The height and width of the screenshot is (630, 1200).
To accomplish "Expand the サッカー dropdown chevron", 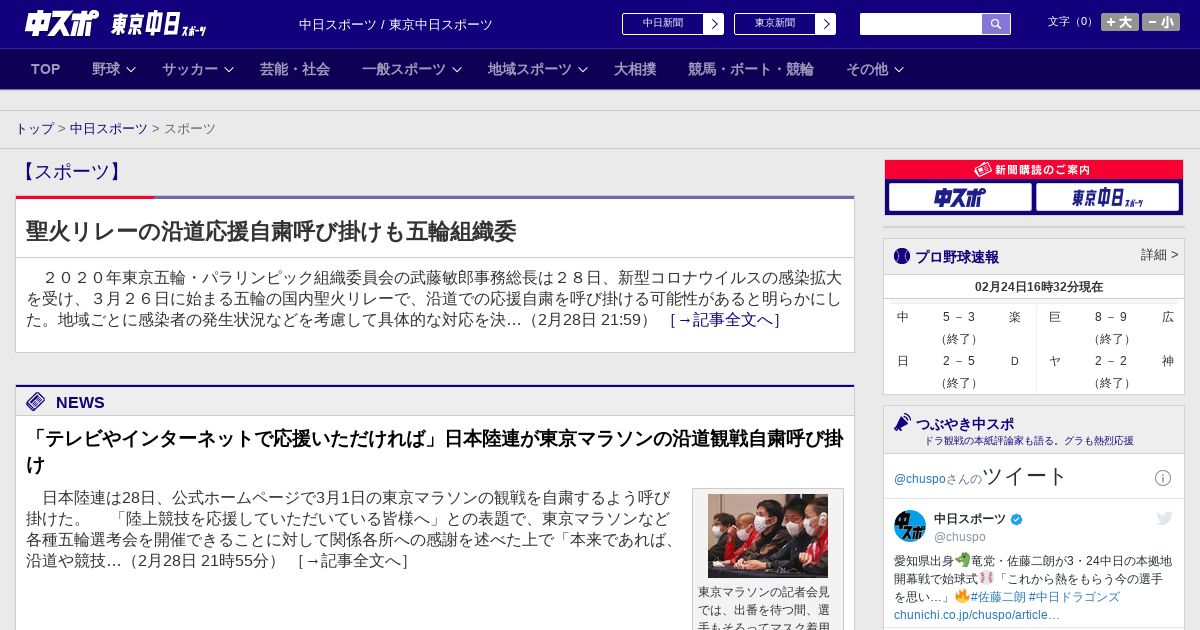I will tap(229, 69).
